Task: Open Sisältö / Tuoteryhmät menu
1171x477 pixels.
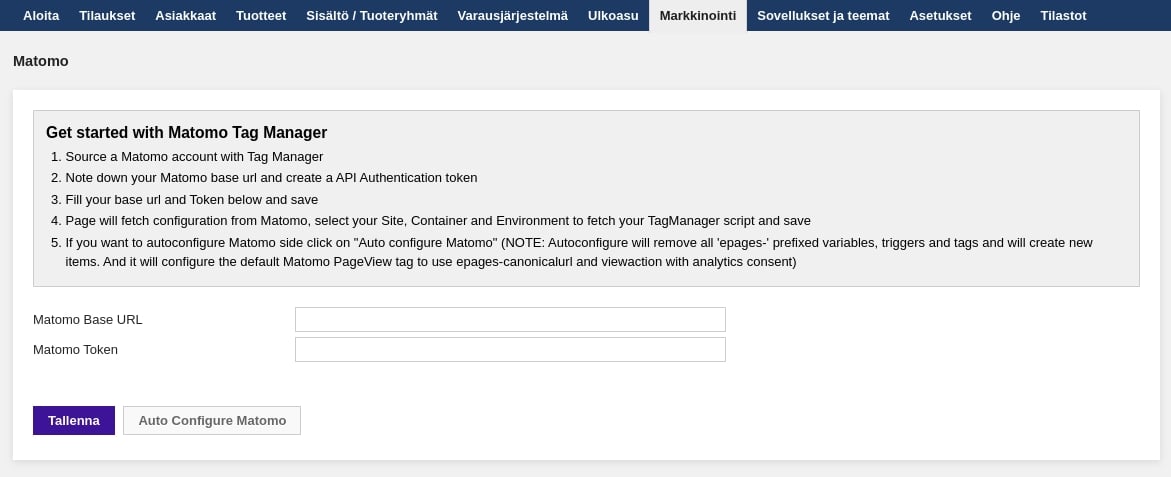Action: 372,15
